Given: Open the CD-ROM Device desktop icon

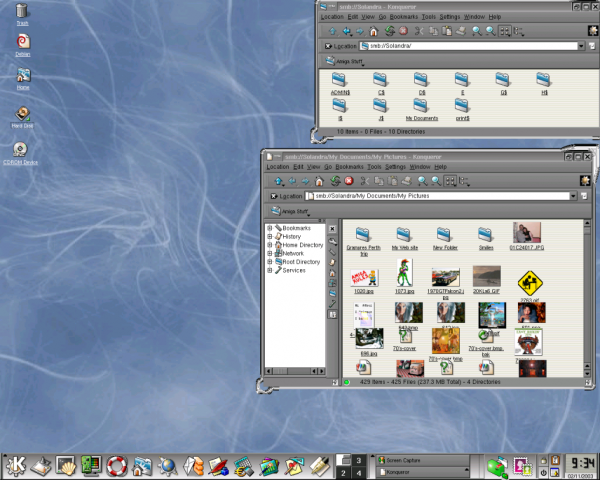Looking at the screenshot, I should pyautogui.click(x=20, y=153).
